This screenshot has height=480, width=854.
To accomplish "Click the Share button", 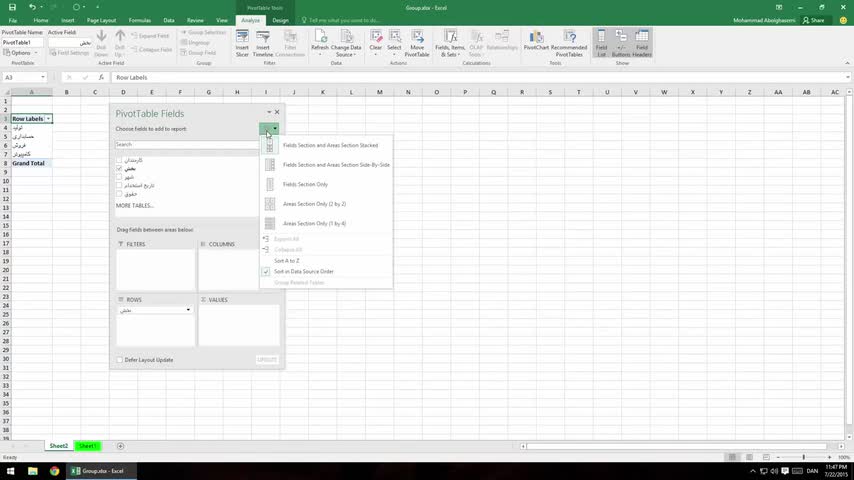I will (814, 20).
